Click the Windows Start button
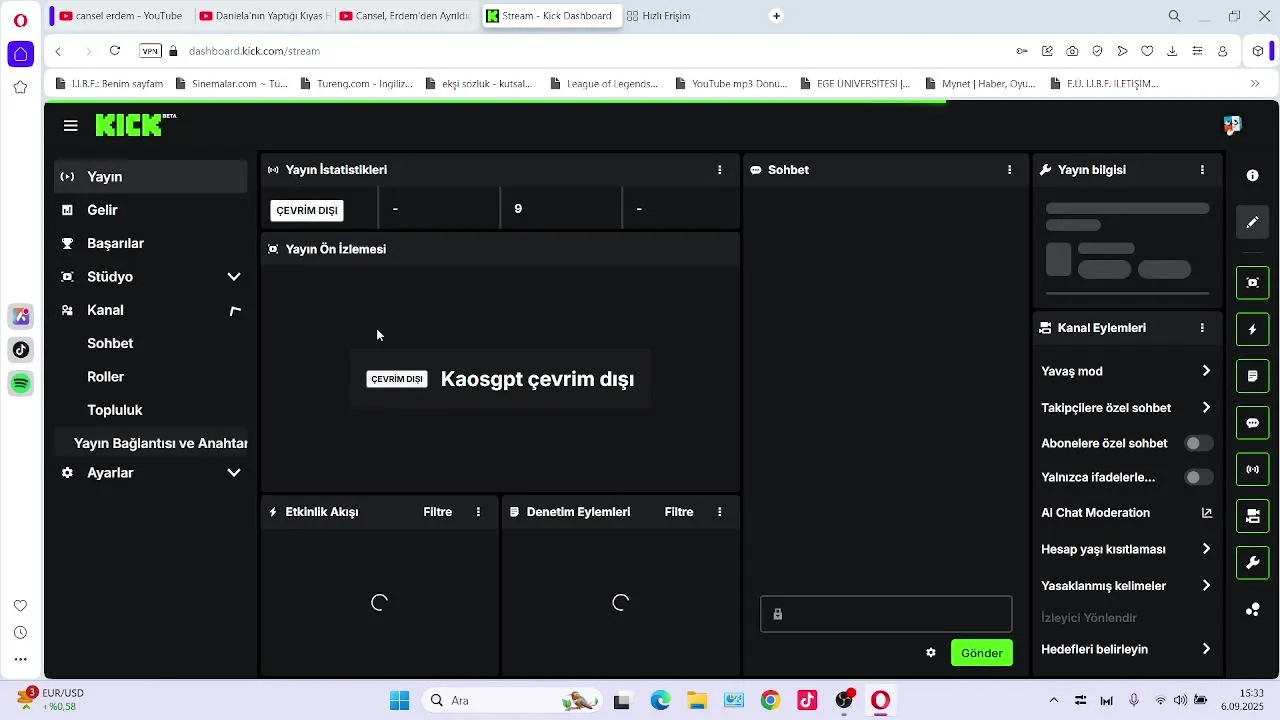Viewport: 1280px width, 720px height. coord(399,700)
